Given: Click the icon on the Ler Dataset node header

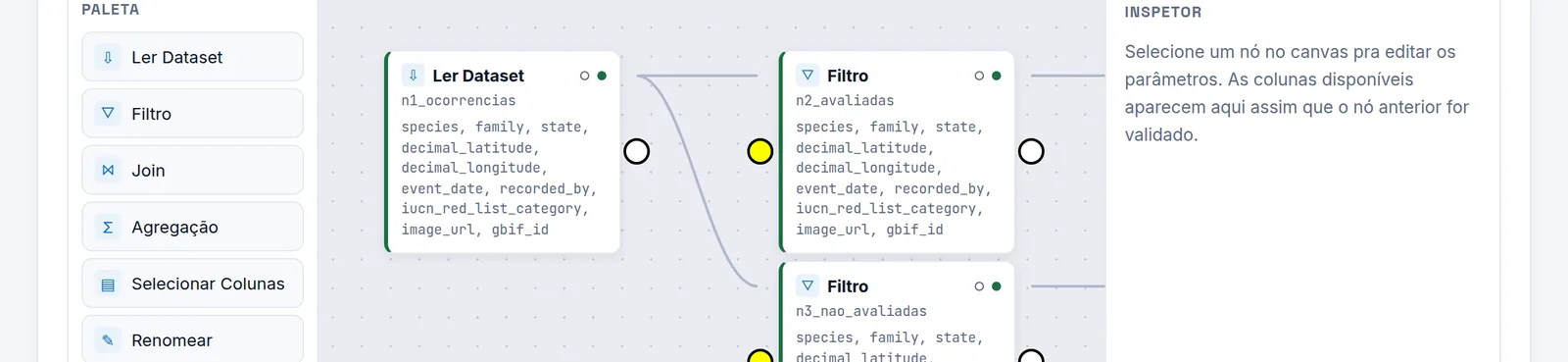Looking at the screenshot, I should pyautogui.click(x=414, y=76).
